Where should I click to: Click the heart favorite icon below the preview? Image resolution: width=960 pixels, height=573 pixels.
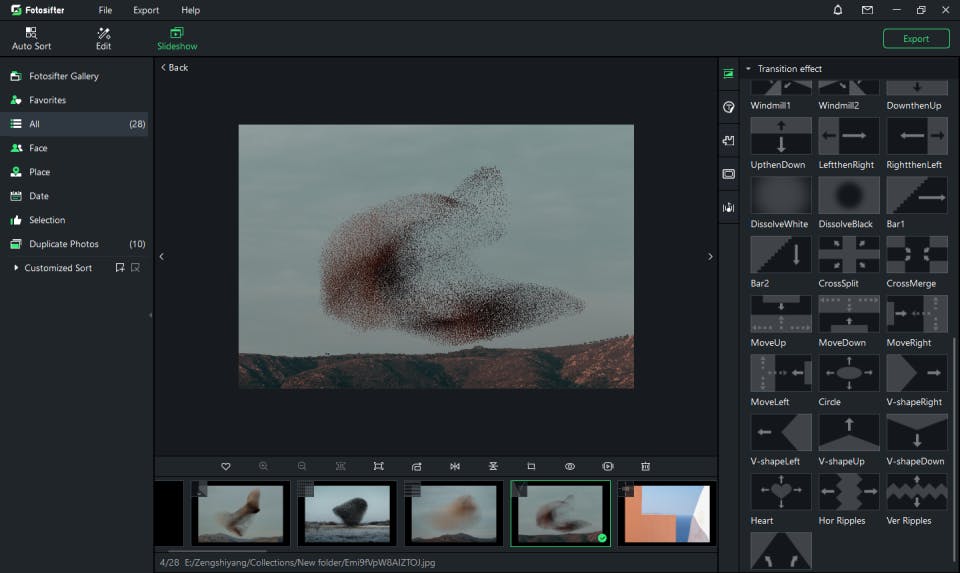tap(226, 466)
